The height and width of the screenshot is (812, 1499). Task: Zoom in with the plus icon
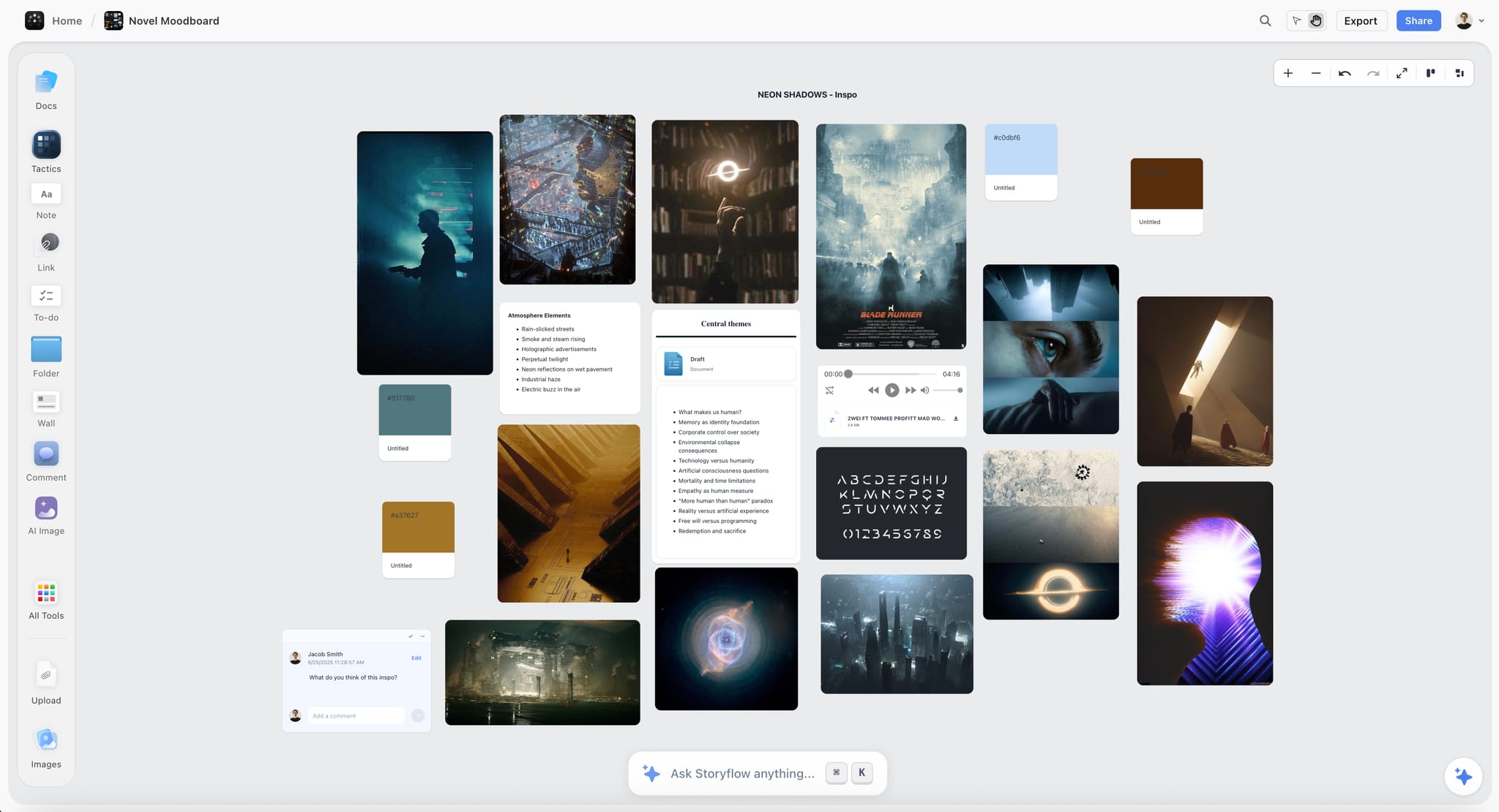tap(1288, 73)
